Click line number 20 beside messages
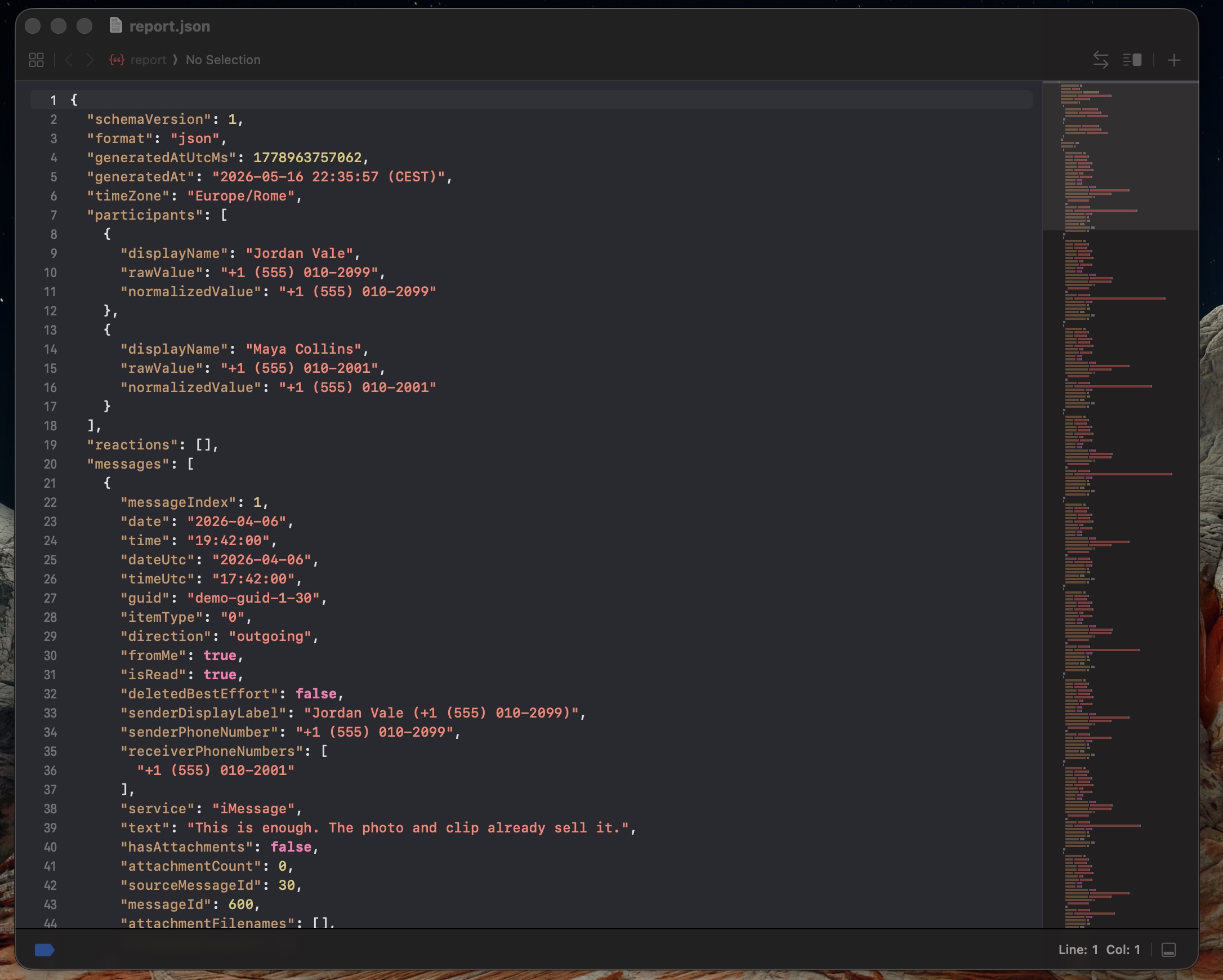 (50, 464)
